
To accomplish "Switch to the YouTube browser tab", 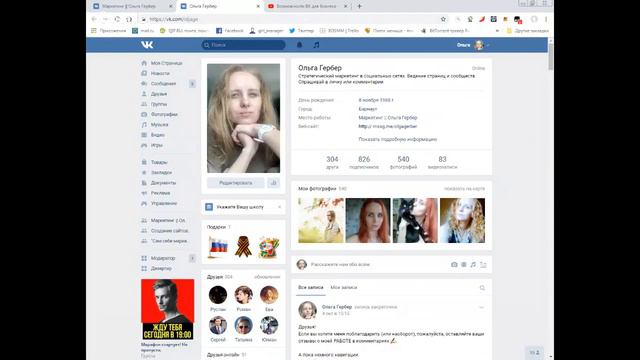I will pyautogui.click(x=306, y=6).
